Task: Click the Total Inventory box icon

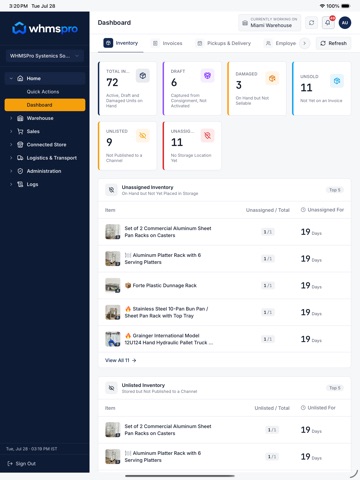Action: [143, 76]
